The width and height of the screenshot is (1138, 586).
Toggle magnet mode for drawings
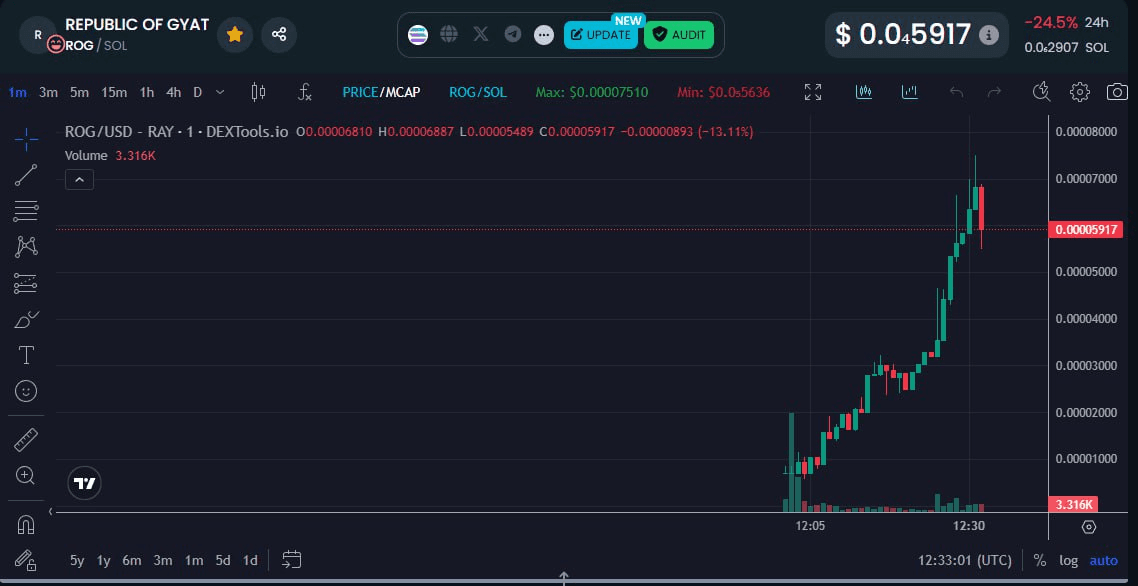[26, 524]
